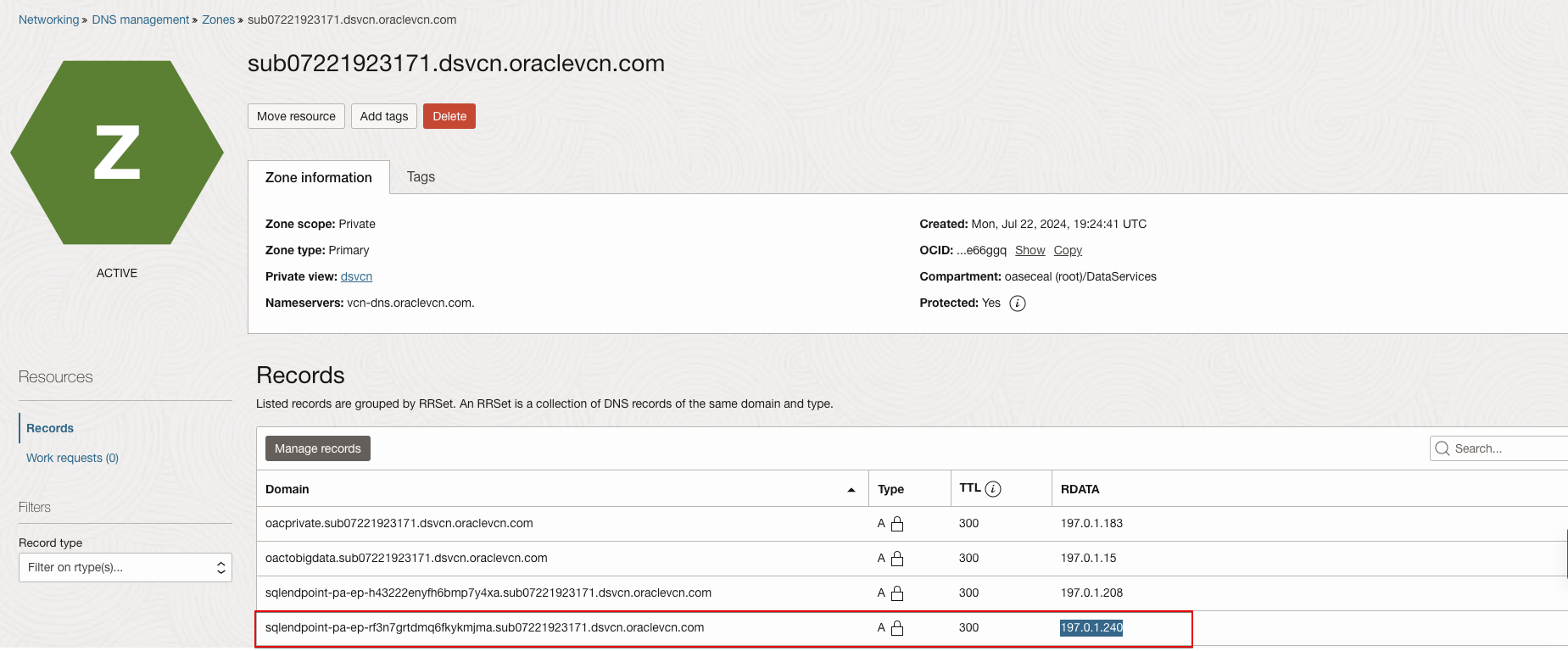The image size is (1568, 651).
Task: Click lock icon in sqlendpoint h43222 row
Action: tap(897, 593)
